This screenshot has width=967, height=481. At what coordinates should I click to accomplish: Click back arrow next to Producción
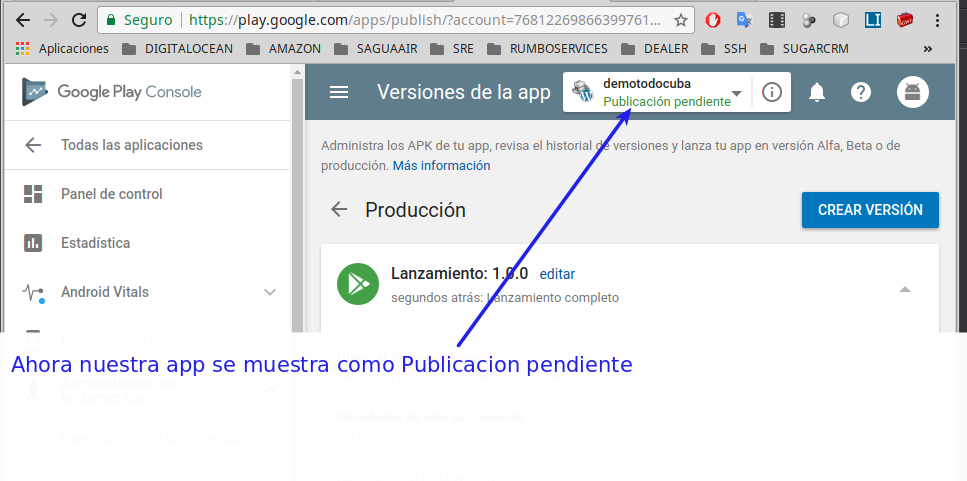click(x=339, y=210)
